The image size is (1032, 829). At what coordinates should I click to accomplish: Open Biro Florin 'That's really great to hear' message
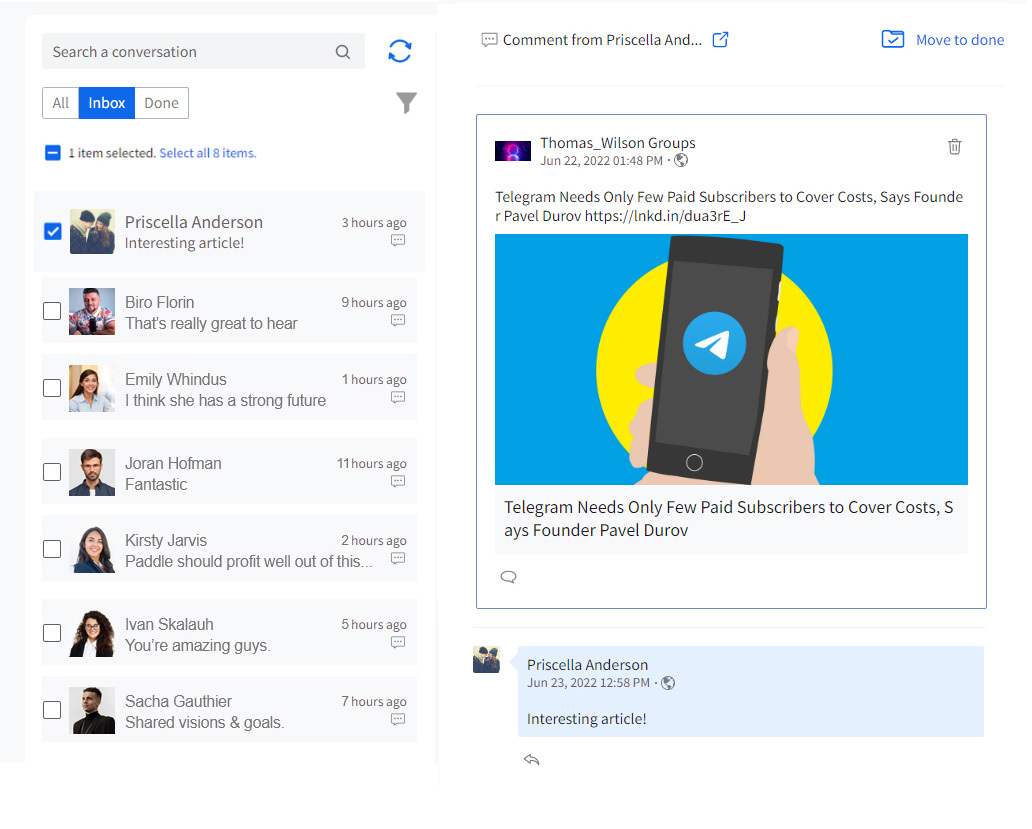click(x=211, y=324)
